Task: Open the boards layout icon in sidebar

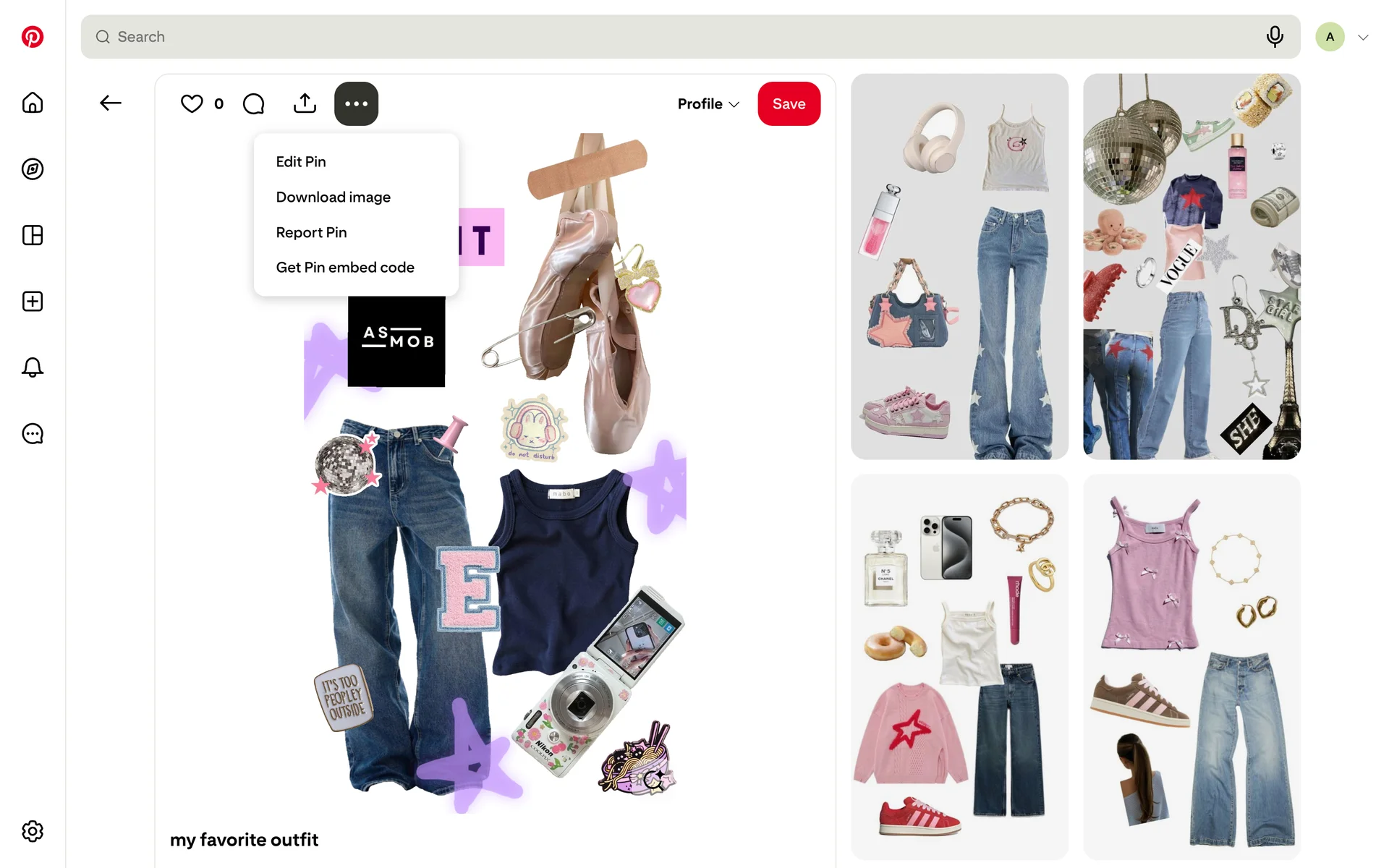Action: click(33, 235)
